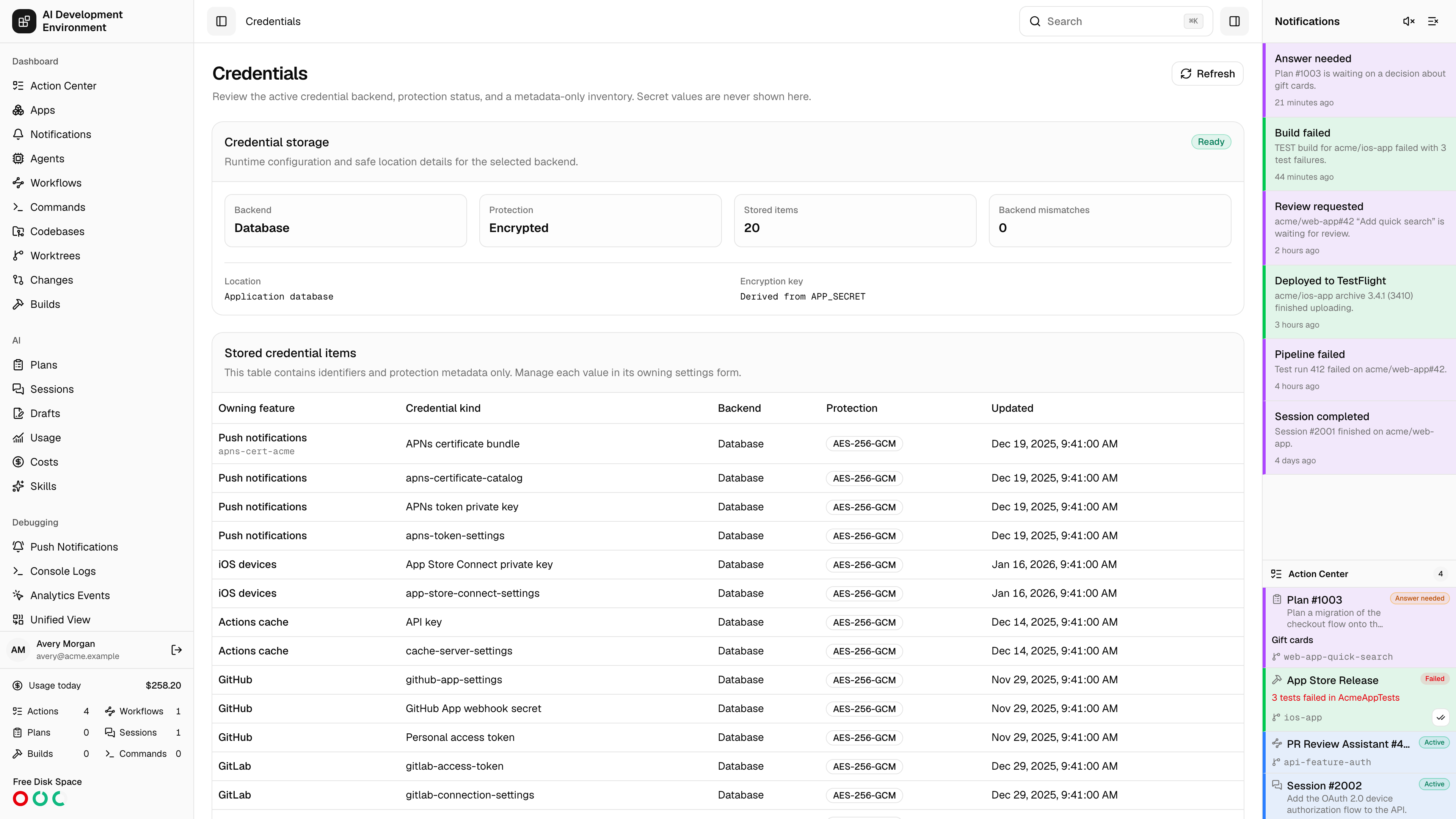
Task: Click the AI Development Environment logo
Action: (24, 22)
